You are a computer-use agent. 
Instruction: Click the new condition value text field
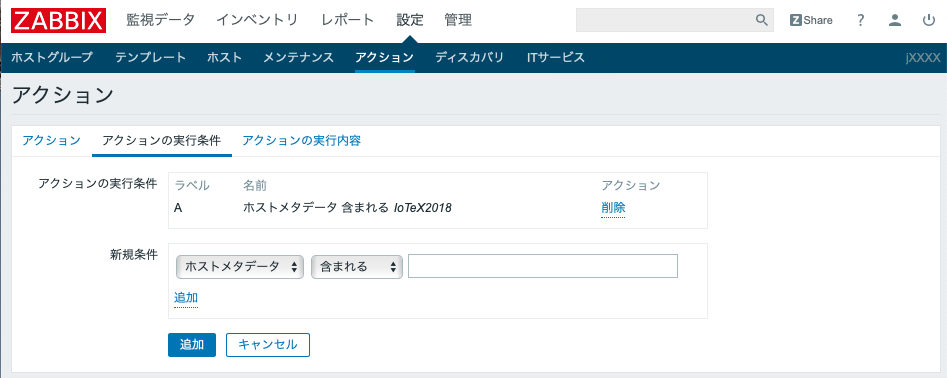coord(543,266)
